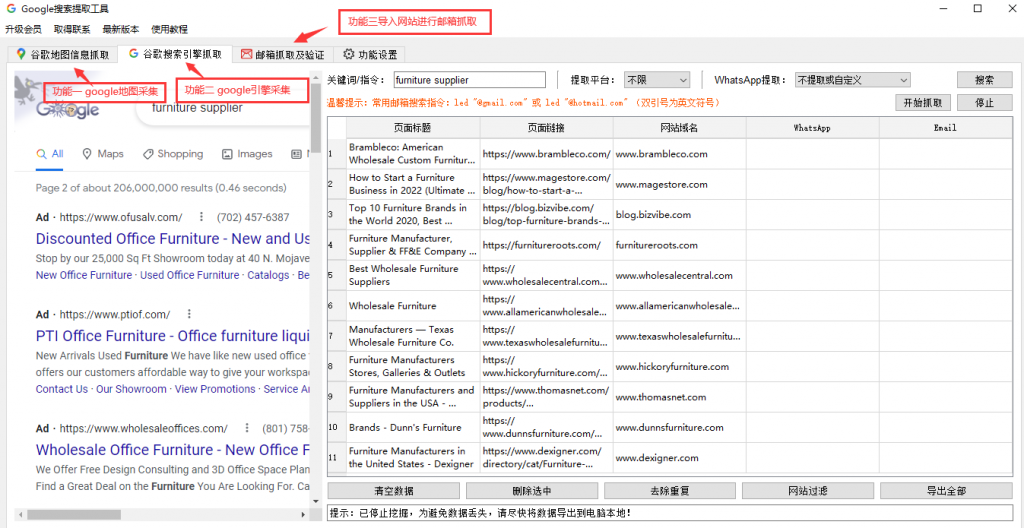Open PTI Office Furniture ad link

coord(173,336)
